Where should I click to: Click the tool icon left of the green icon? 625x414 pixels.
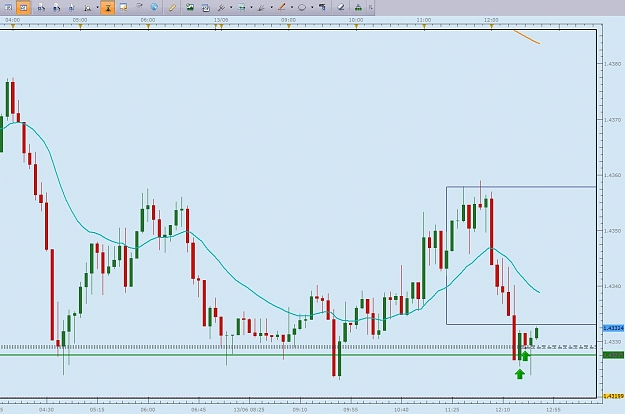(221, 7)
